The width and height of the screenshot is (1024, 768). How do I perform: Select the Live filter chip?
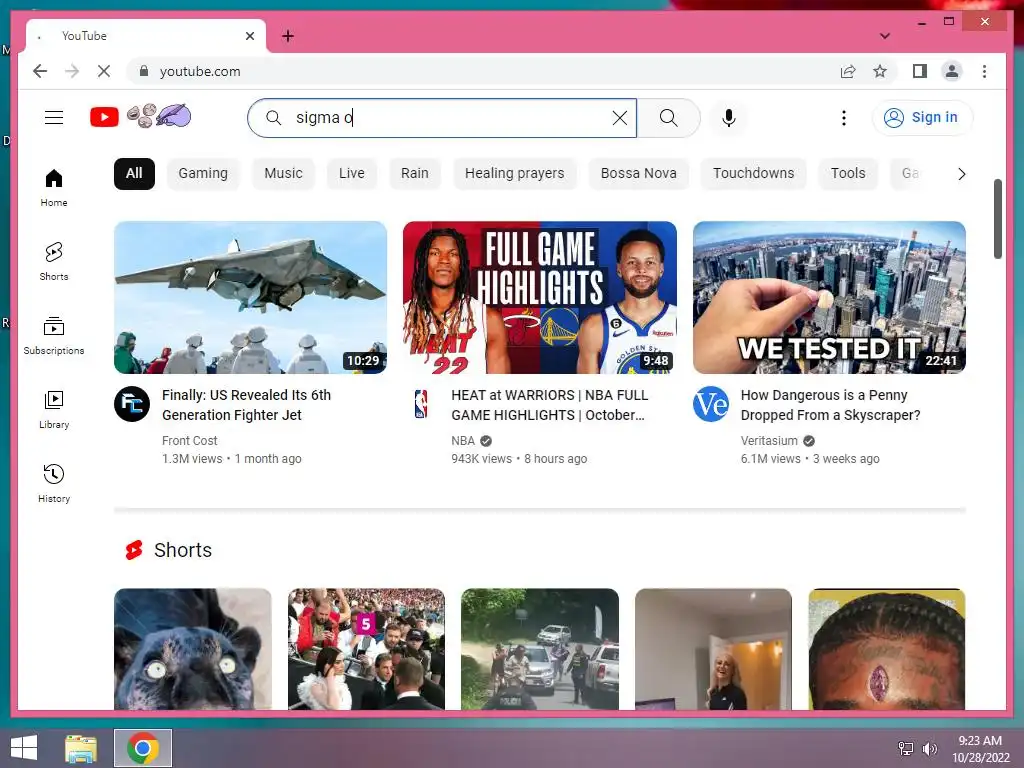tap(351, 174)
